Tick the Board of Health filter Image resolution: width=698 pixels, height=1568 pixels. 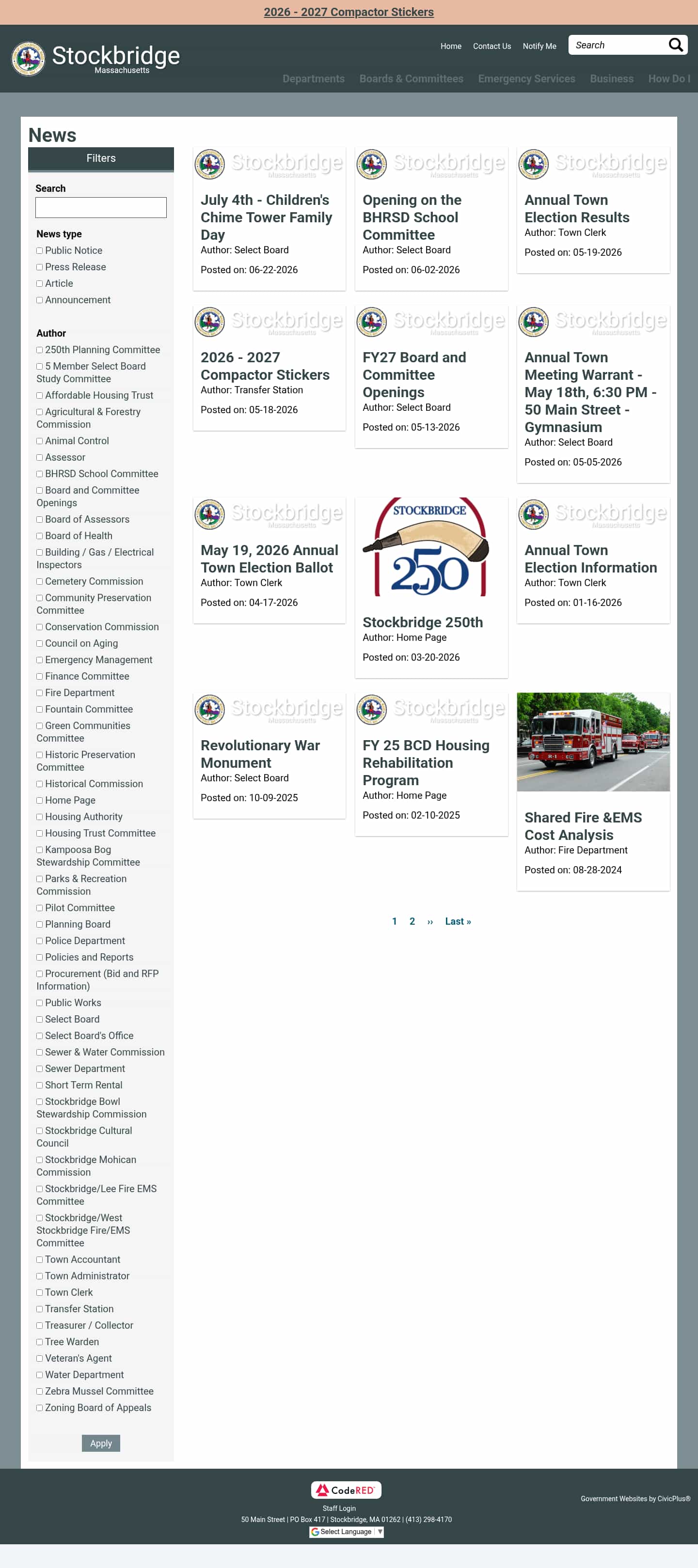tap(40, 536)
